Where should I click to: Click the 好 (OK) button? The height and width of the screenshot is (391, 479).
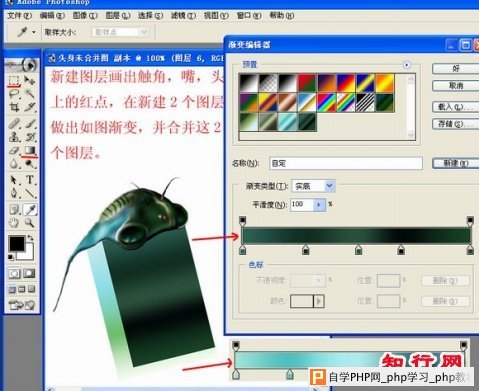(456, 68)
